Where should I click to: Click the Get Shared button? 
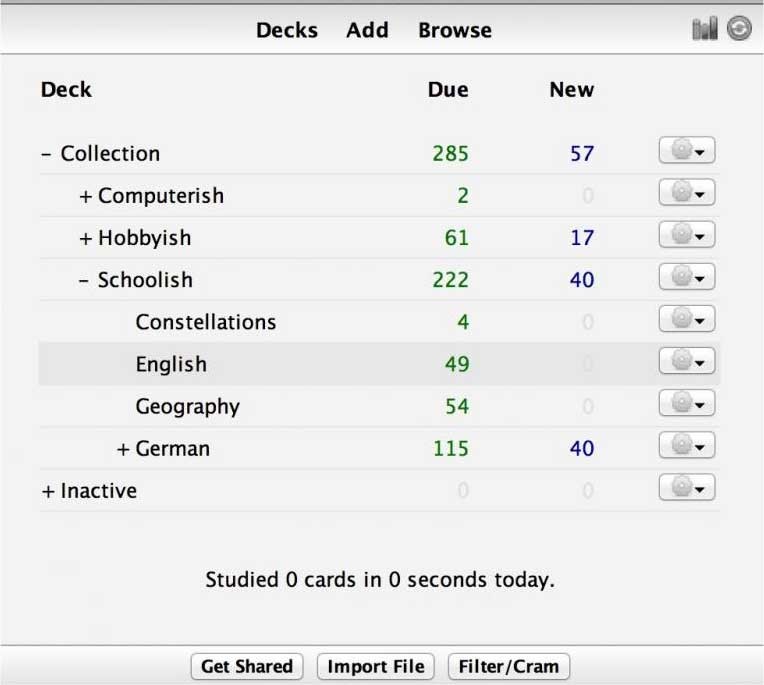247,667
